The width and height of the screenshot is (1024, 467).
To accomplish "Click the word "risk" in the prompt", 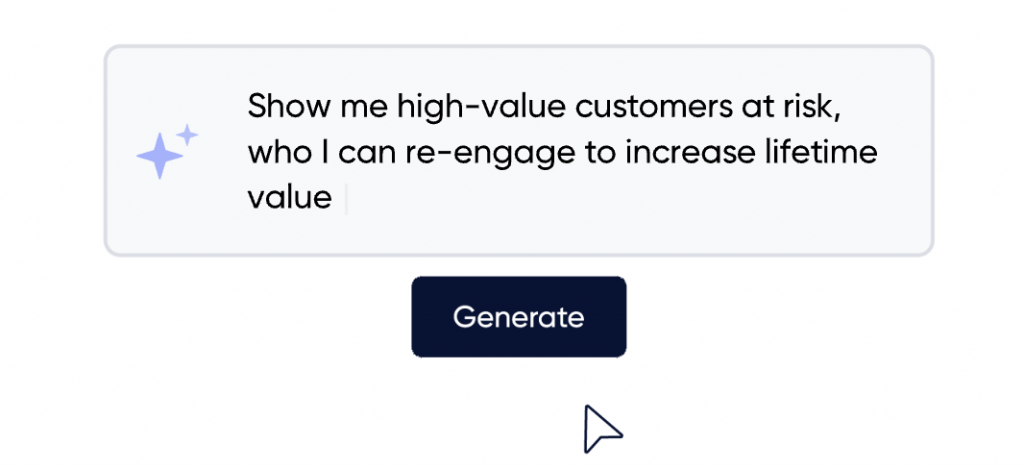I will [810, 106].
